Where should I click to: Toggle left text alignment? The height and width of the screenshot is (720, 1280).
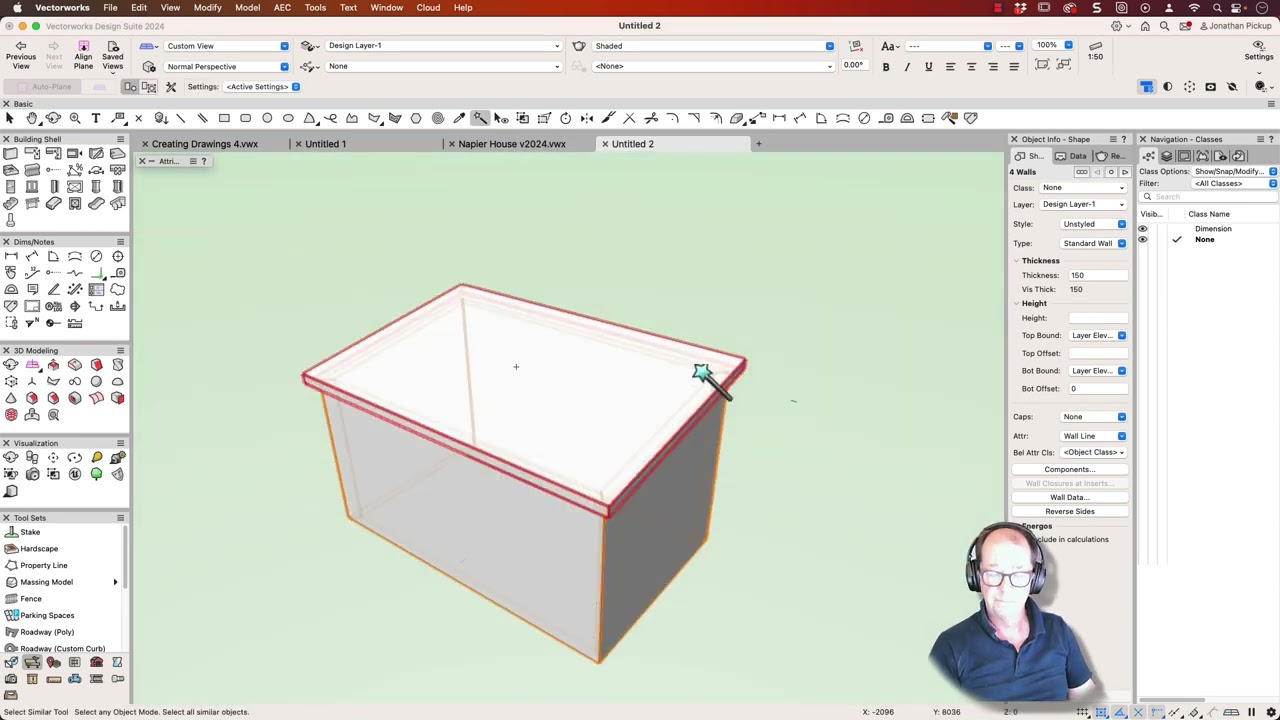pos(950,67)
